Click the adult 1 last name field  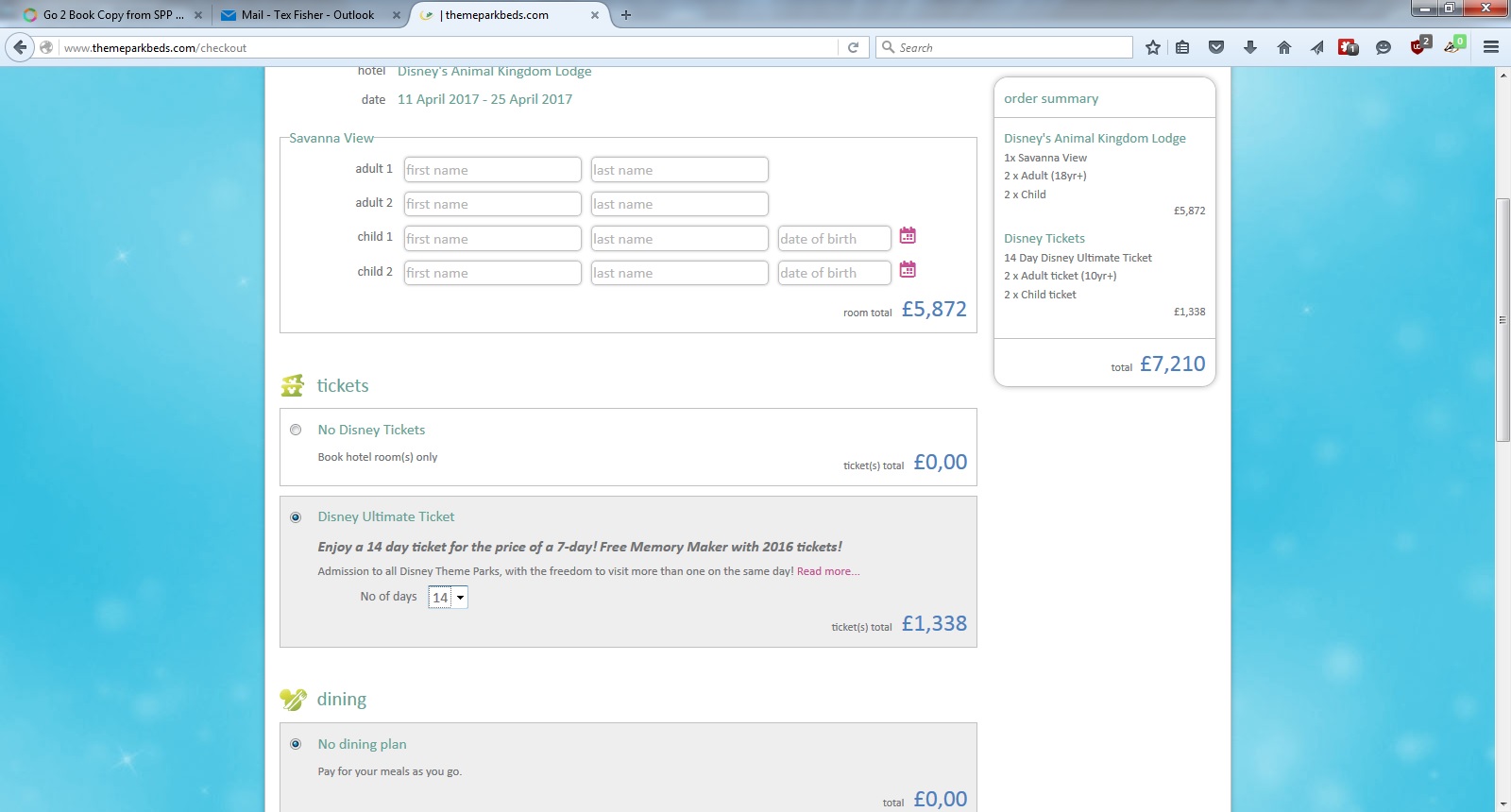(680, 169)
